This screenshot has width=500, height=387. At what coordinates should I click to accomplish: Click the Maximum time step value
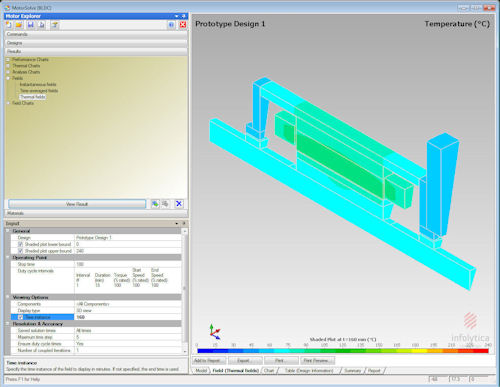click(x=128, y=337)
